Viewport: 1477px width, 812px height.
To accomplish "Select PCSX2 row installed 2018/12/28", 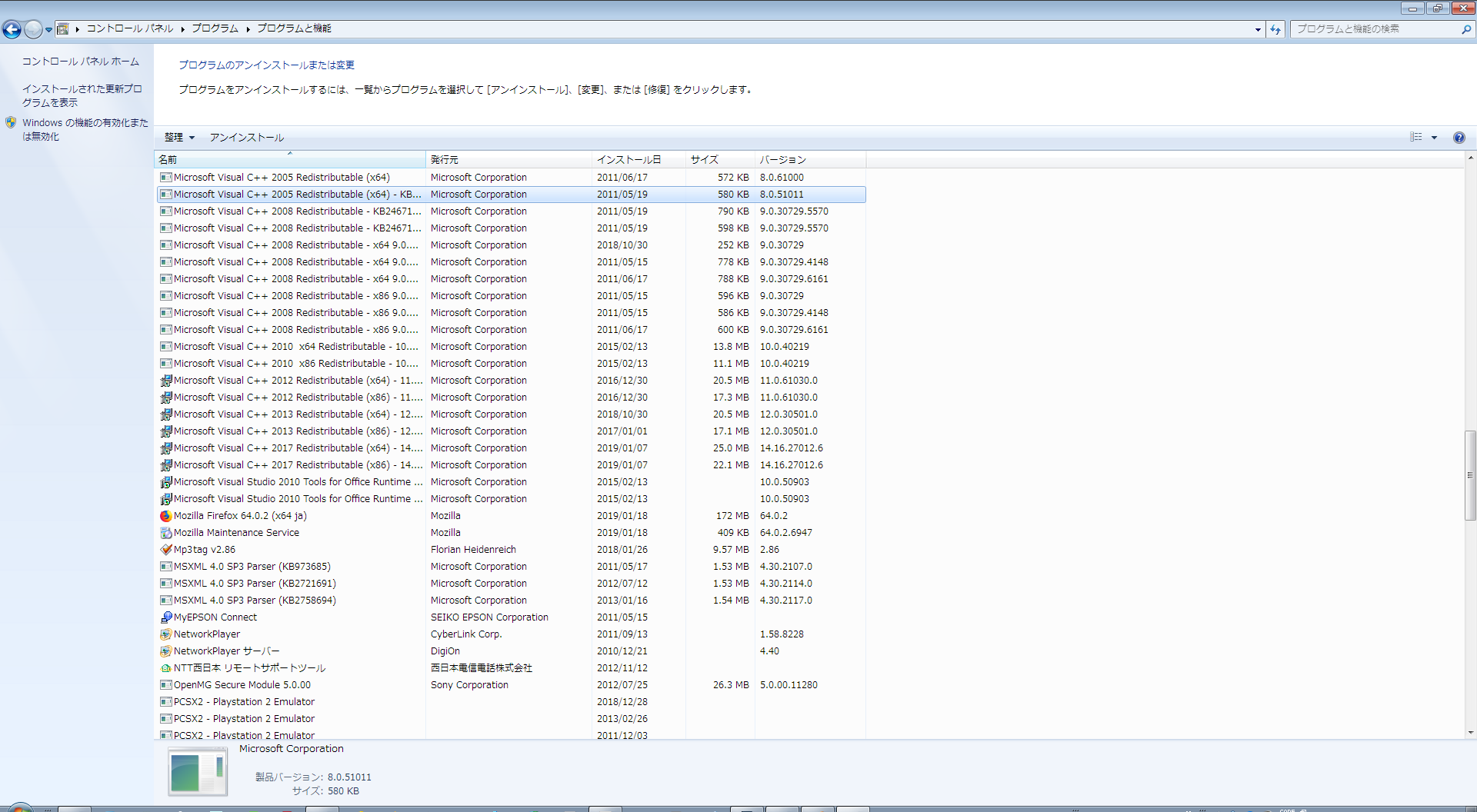I will coord(512,702).
